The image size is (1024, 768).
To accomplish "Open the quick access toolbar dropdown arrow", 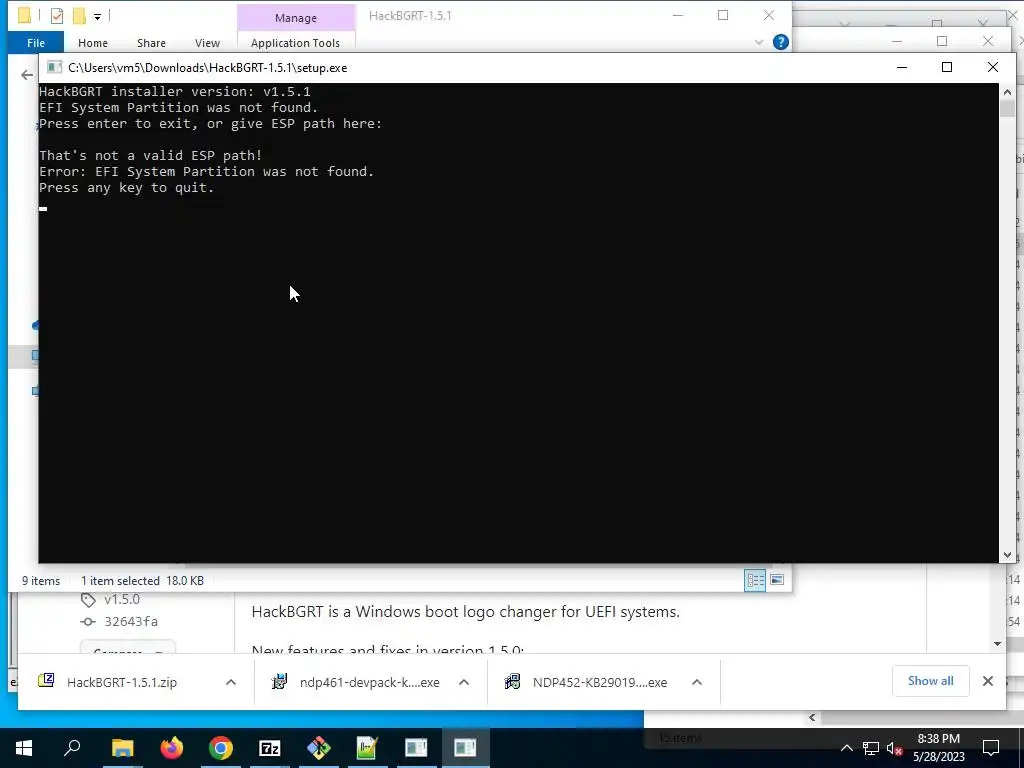I will pyautogui.click(x=97, y=16).
